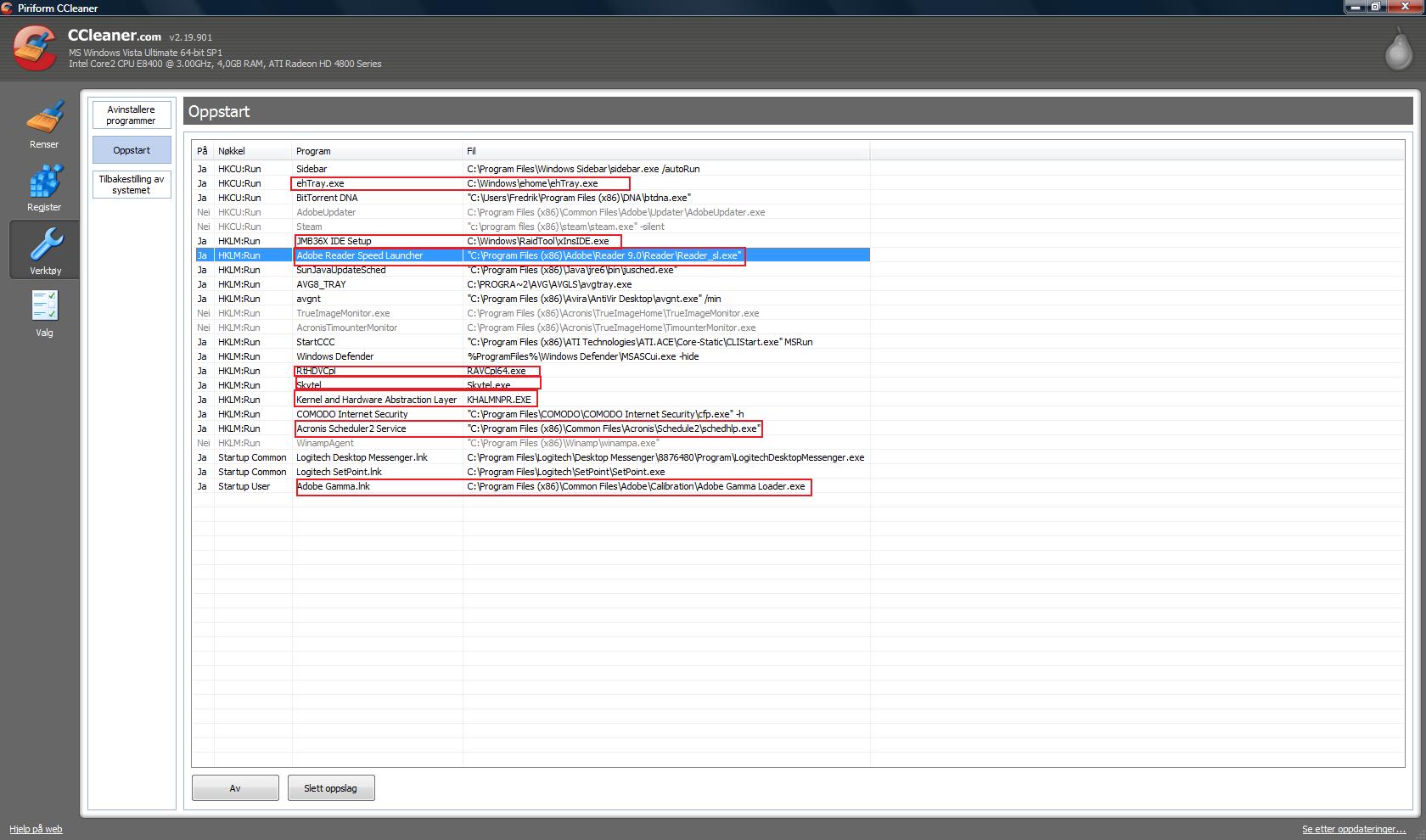Select the Logitech SetPoint.lnk entry
The width and height of the screenshot is (1426, 840).
531,472
